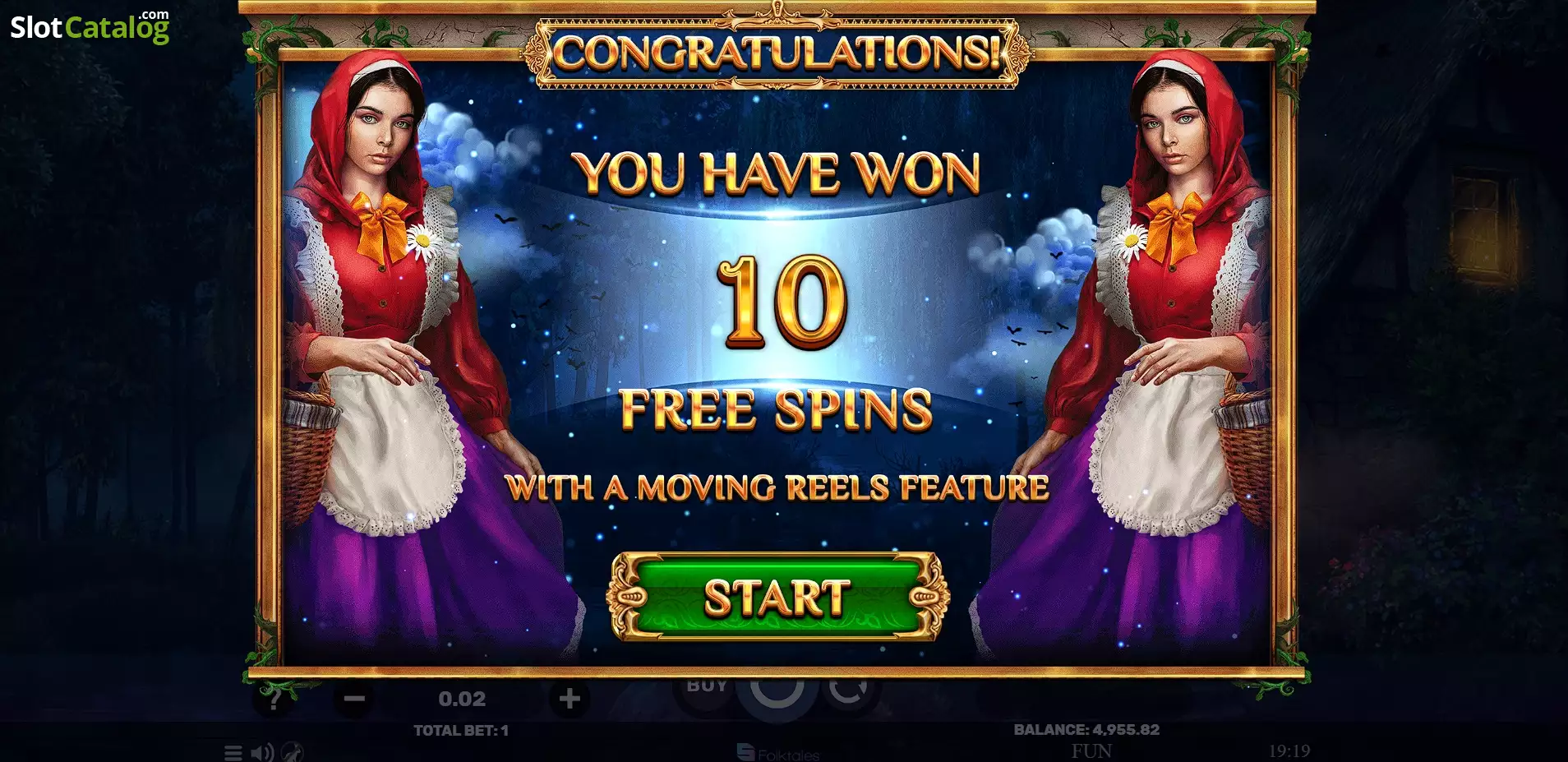The height and width of the screenshot is (762, 1568).
Task: Check the Total Bet label
Action: 461,730
